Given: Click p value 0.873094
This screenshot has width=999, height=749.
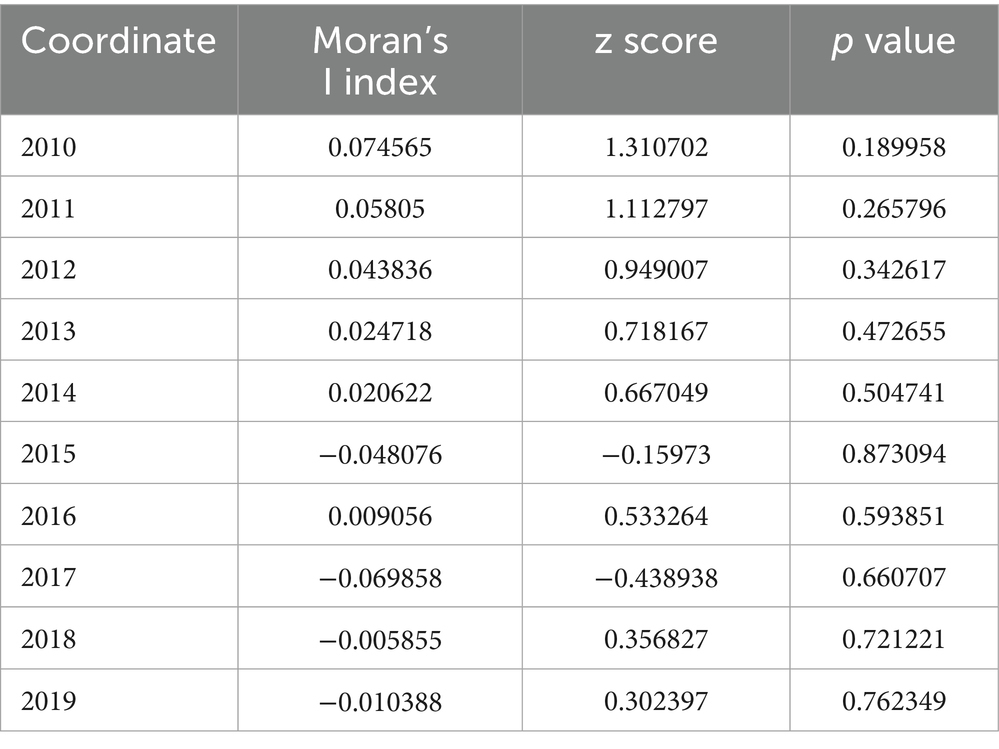Looking at the screenshot, I should 894,454.
